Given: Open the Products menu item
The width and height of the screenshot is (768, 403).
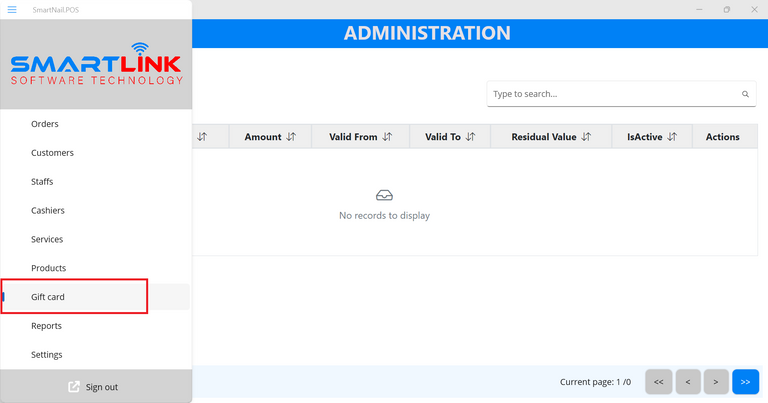Looking at the screenshot, I should click(48, 268).
